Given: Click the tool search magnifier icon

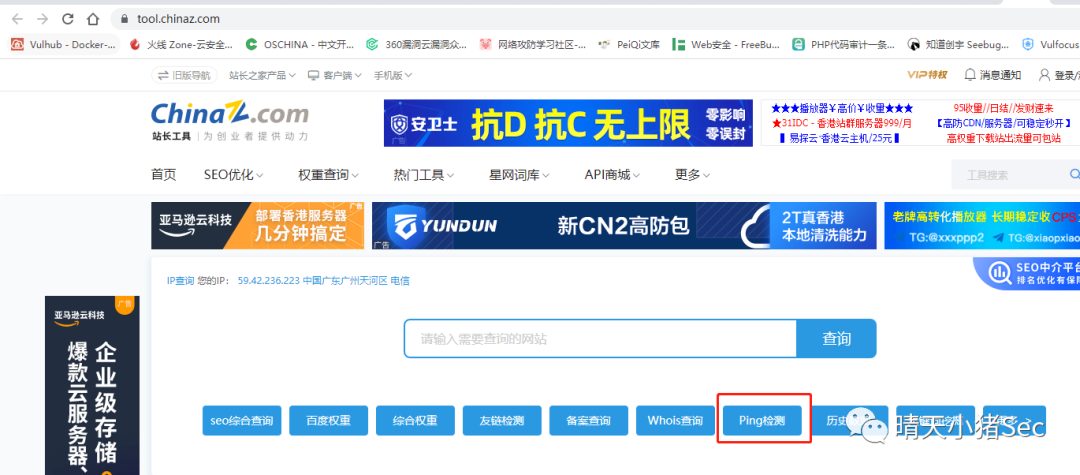Looking at the screenshot, I should click(1074, 174).
